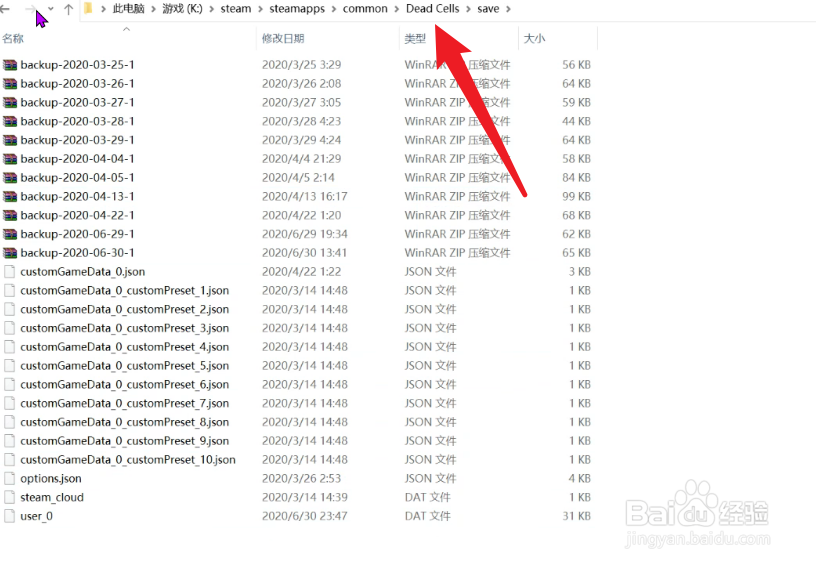Select file name customGameData_0_customPreset_10.json

coord(128,460)
